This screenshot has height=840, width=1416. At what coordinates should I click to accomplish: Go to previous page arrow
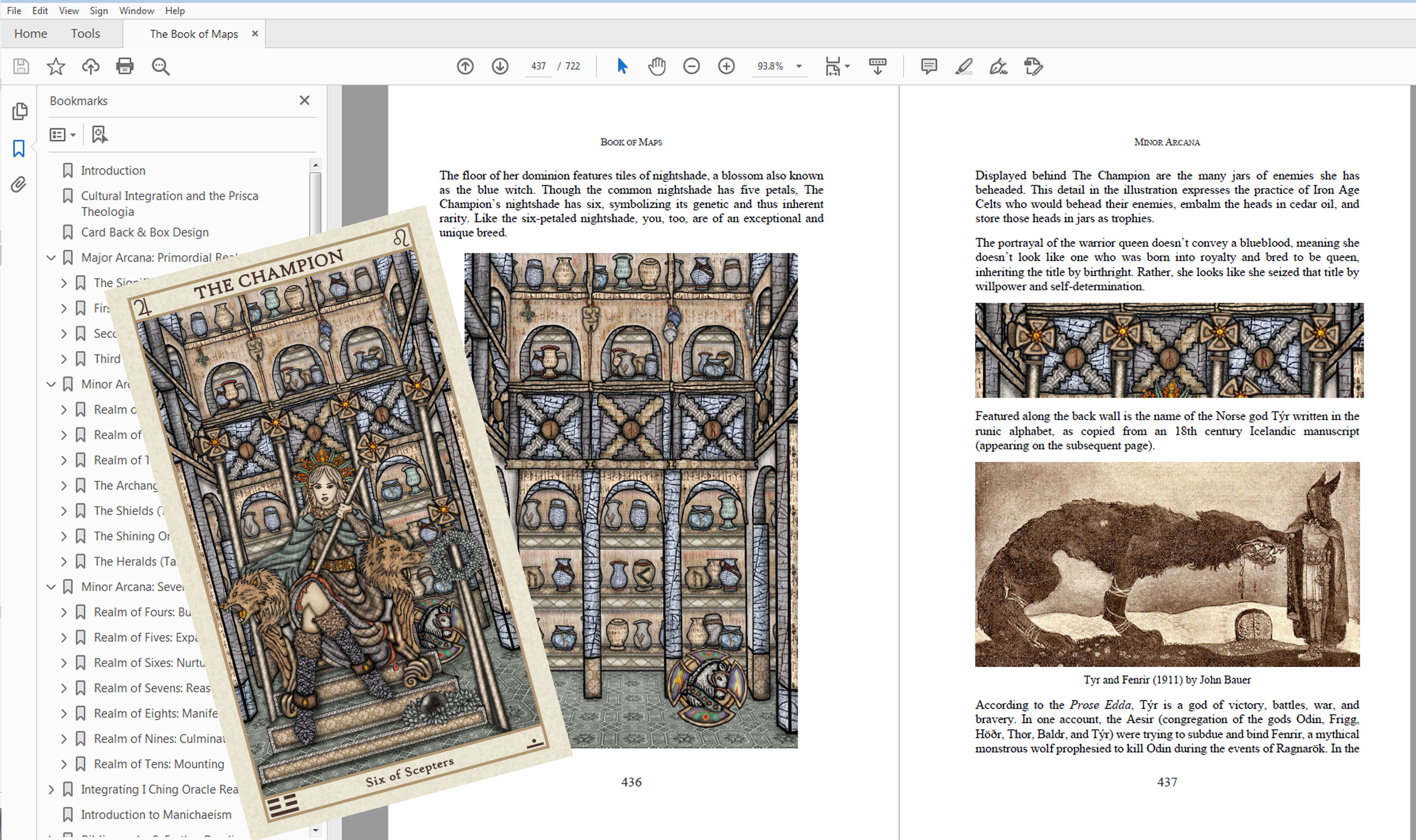(x=465, y=66)
